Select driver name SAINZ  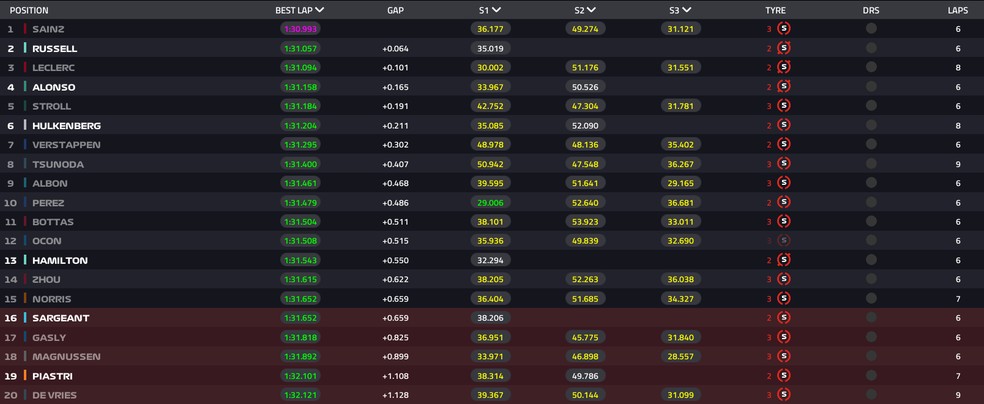tap(48, 29)
